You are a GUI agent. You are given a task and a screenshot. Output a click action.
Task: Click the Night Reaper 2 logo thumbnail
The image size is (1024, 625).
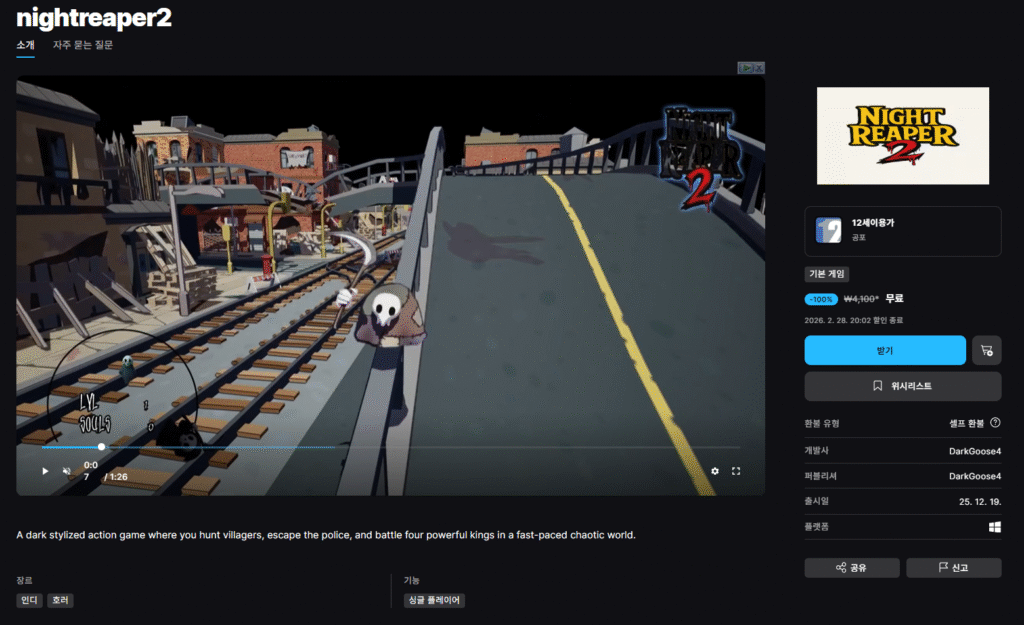click(902, 136)
